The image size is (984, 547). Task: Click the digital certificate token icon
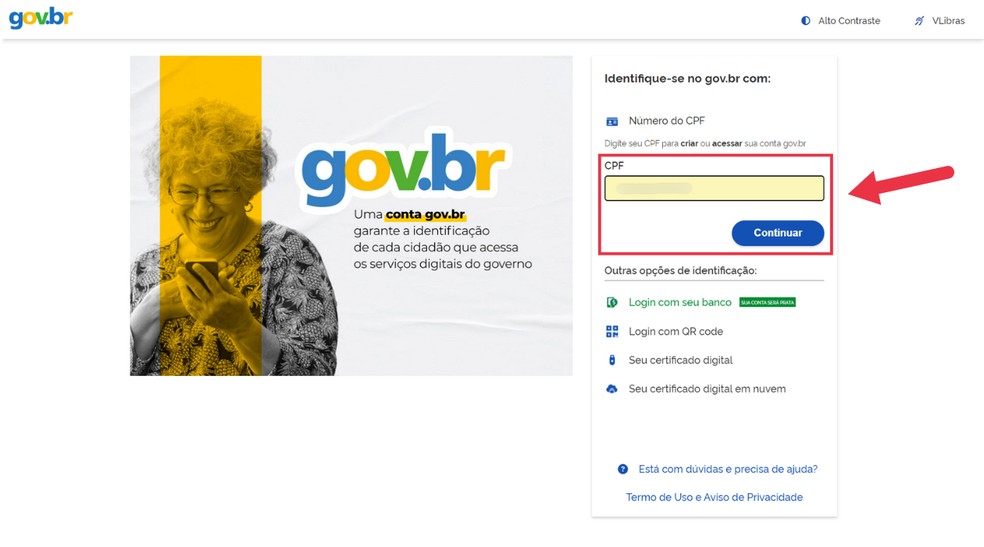pos(612,360)
